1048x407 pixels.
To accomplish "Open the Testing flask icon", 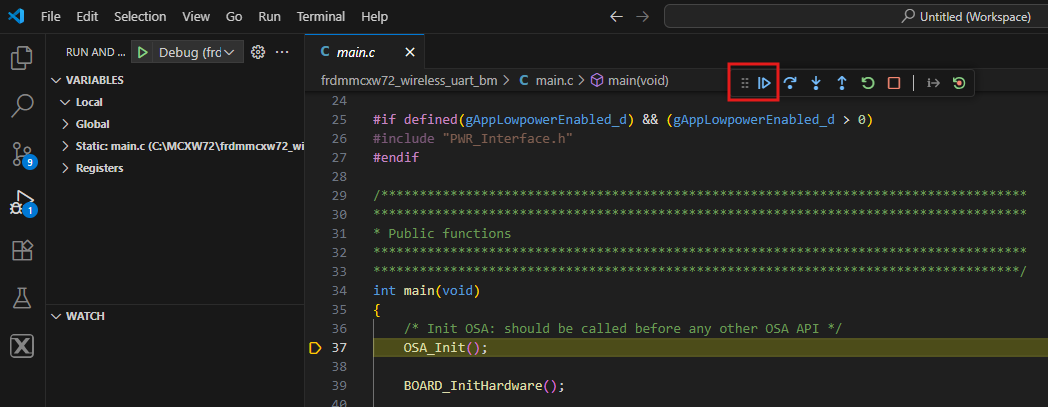I will [x=22, y=298].
